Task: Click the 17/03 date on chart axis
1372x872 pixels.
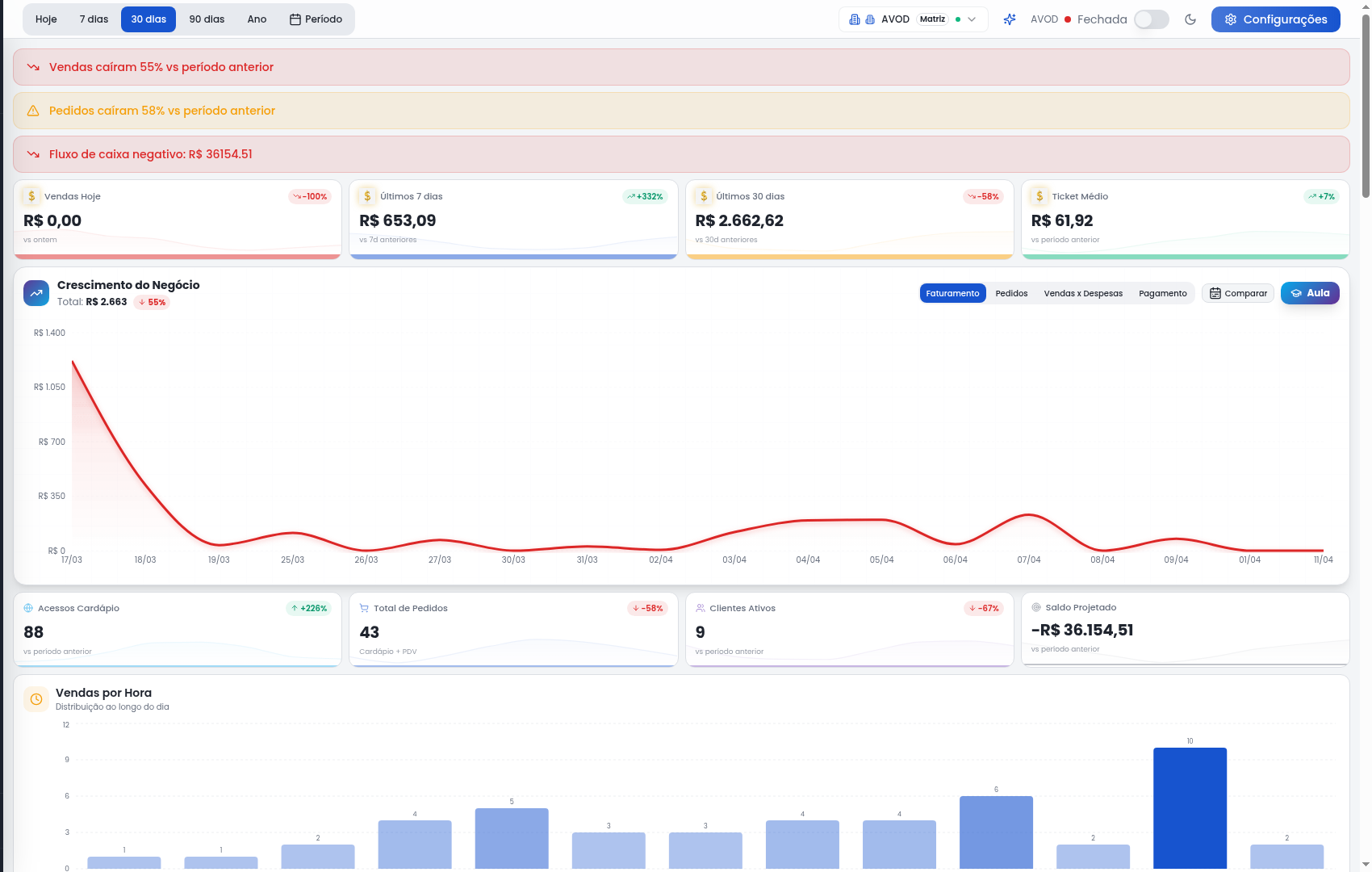Action: coord(72,560)
